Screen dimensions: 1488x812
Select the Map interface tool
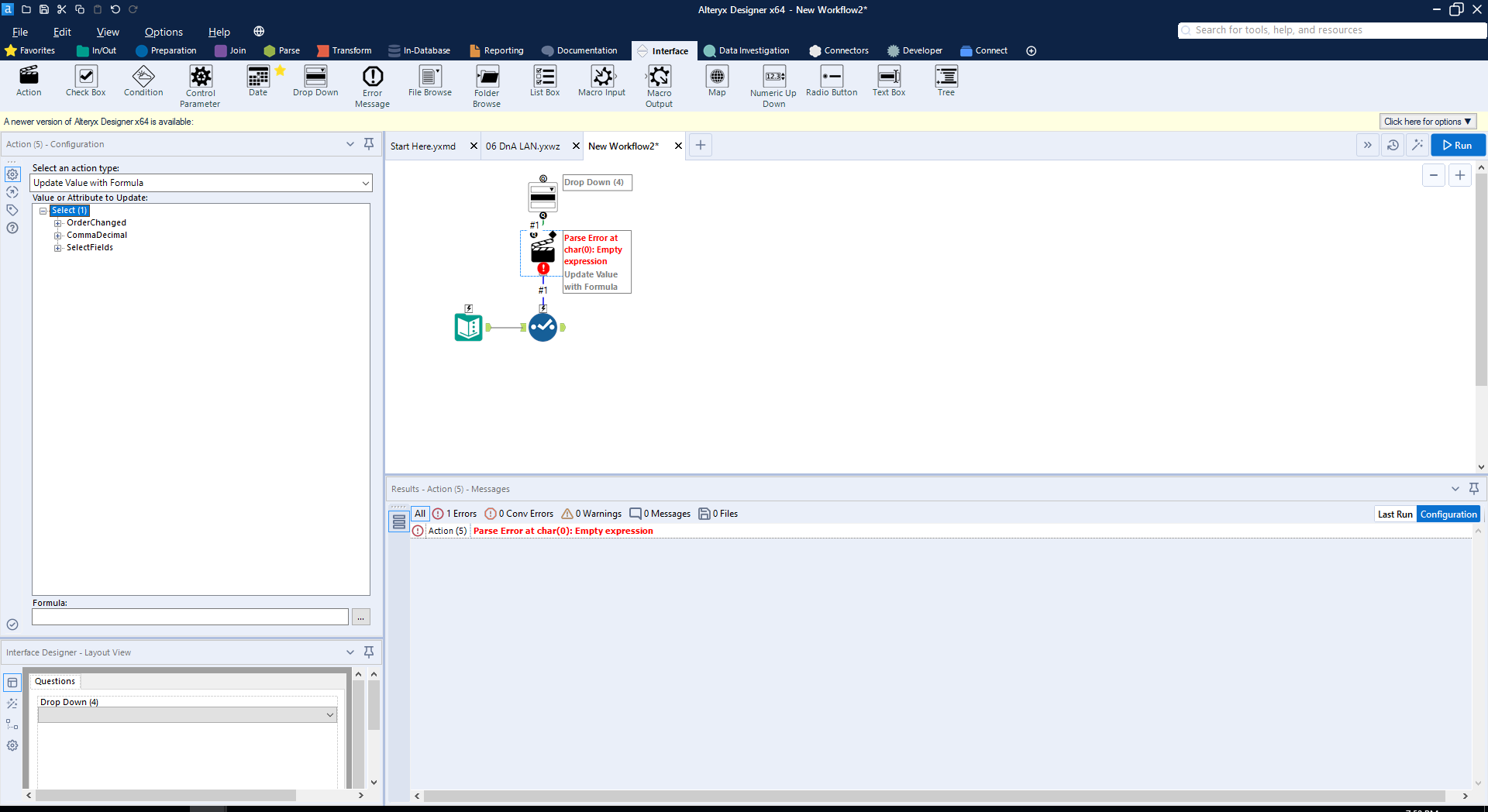point(716,82)
